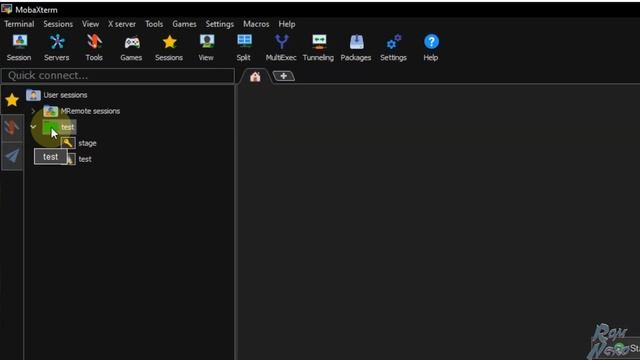Screen dimensions: 640x360
Task: Focus the Quick connect field
Action: click(x=118, y=76)
